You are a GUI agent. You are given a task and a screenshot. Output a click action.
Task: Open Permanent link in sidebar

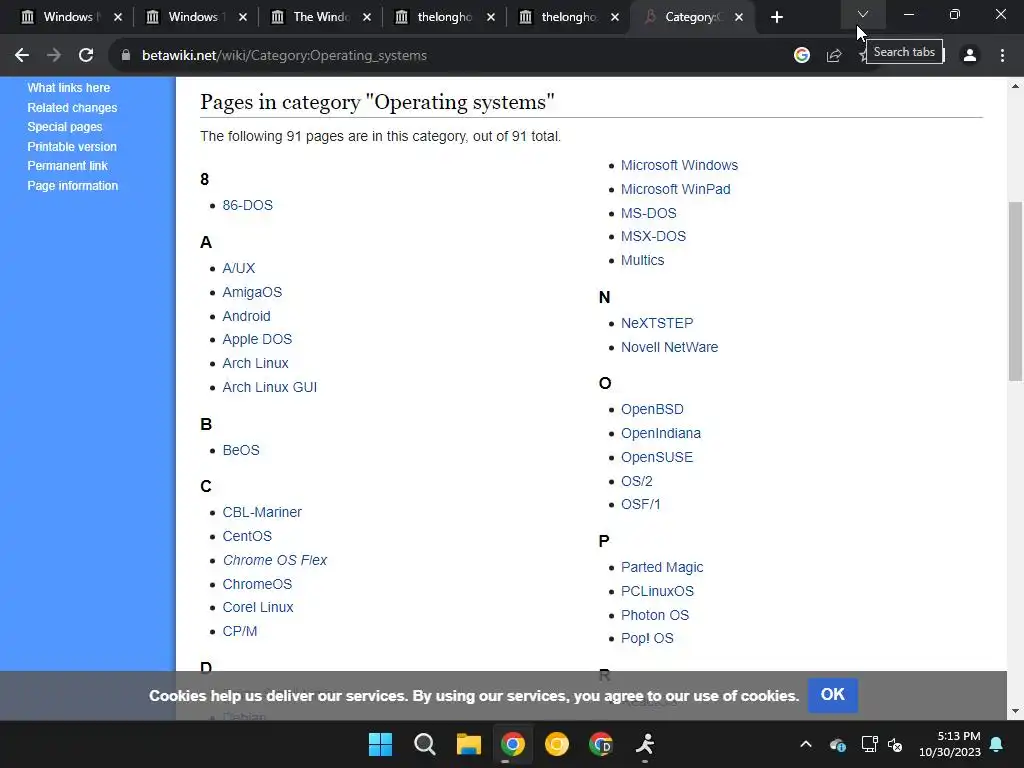67,166
